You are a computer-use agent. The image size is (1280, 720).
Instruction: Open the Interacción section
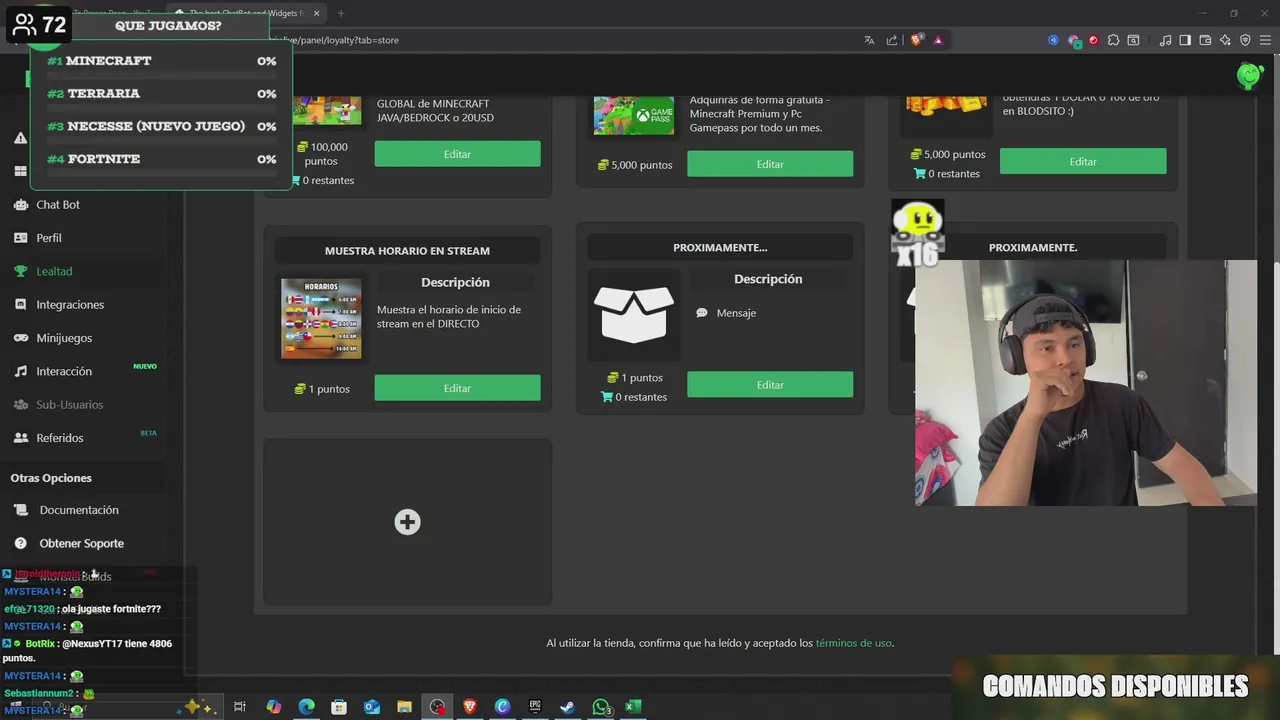(x=64, y=371)
